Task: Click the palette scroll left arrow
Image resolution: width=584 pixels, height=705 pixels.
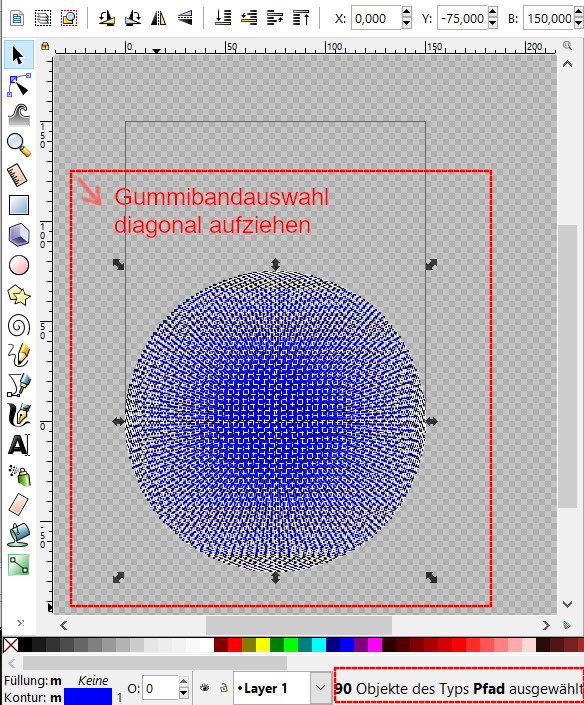Action: 12,663
